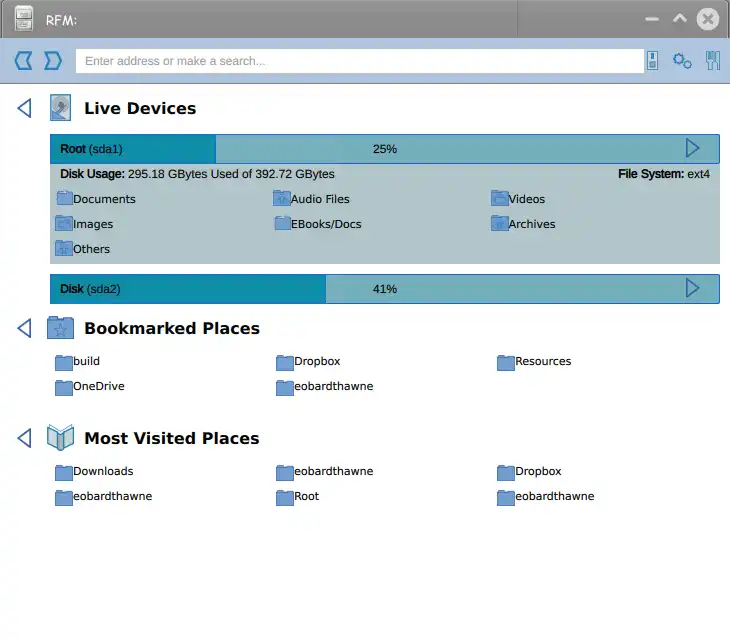
Task: Click the Disk (sda2) usage bar
Action: [x=385, y=289]
